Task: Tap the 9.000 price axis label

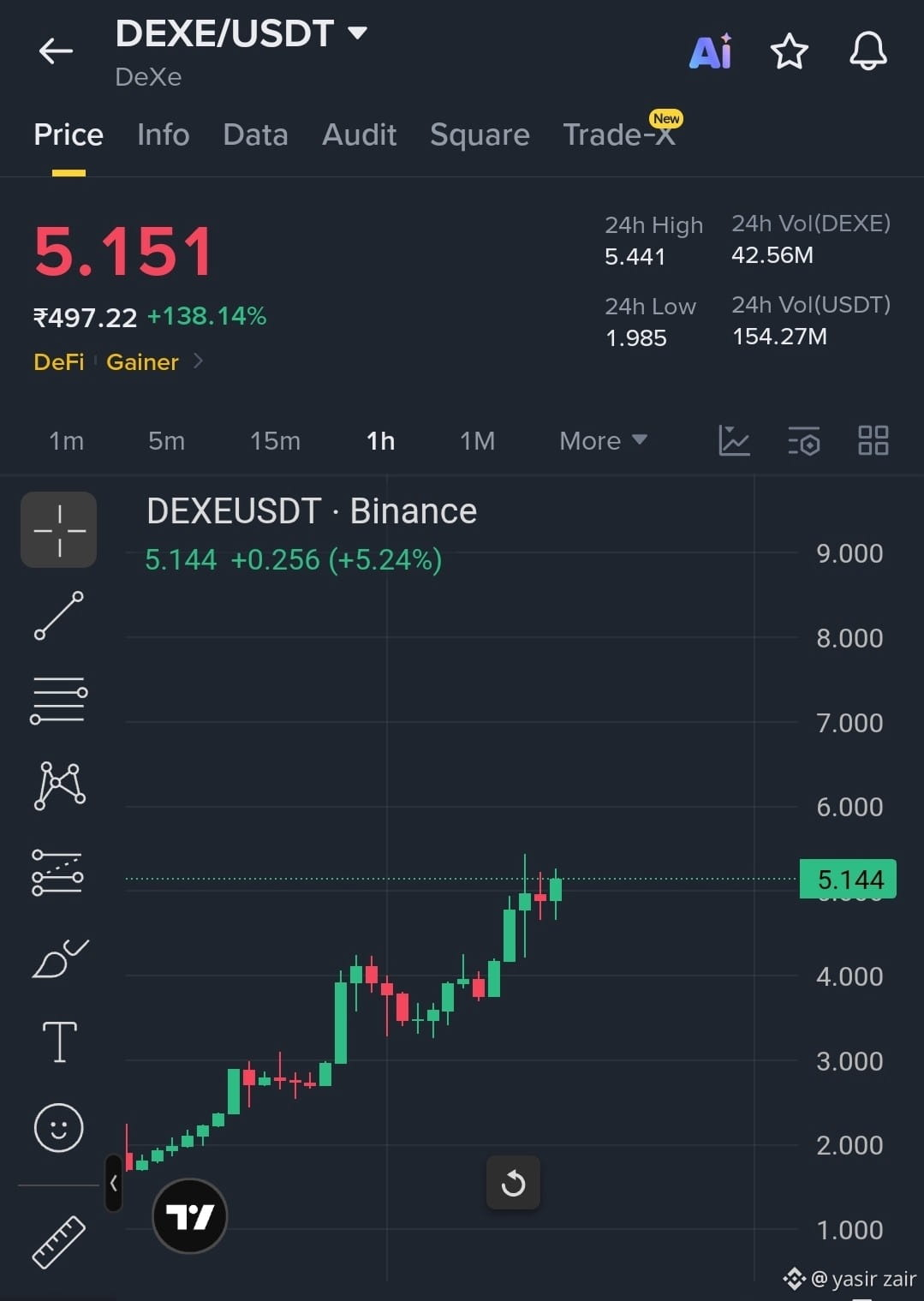Action: [x=849, y=553]
